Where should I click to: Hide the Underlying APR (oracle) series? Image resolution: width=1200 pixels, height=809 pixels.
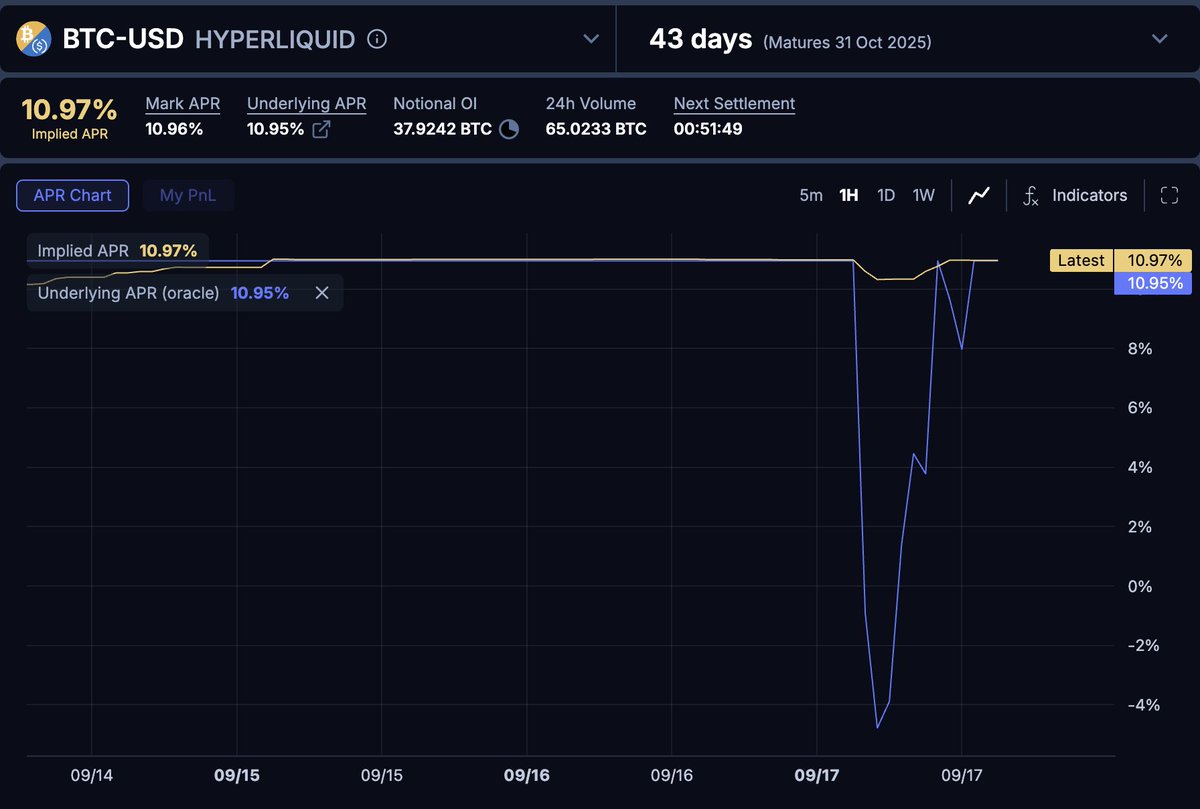tap(322, 292)
